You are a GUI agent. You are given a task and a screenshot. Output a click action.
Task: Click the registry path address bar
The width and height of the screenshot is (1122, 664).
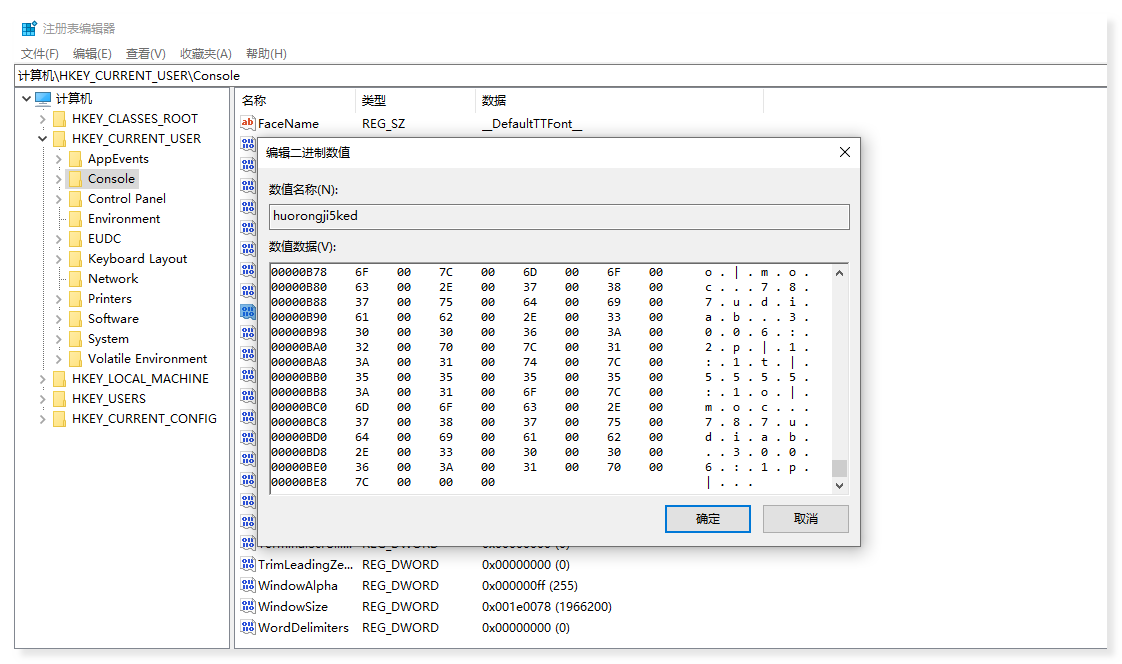click(x=560, y=76)
